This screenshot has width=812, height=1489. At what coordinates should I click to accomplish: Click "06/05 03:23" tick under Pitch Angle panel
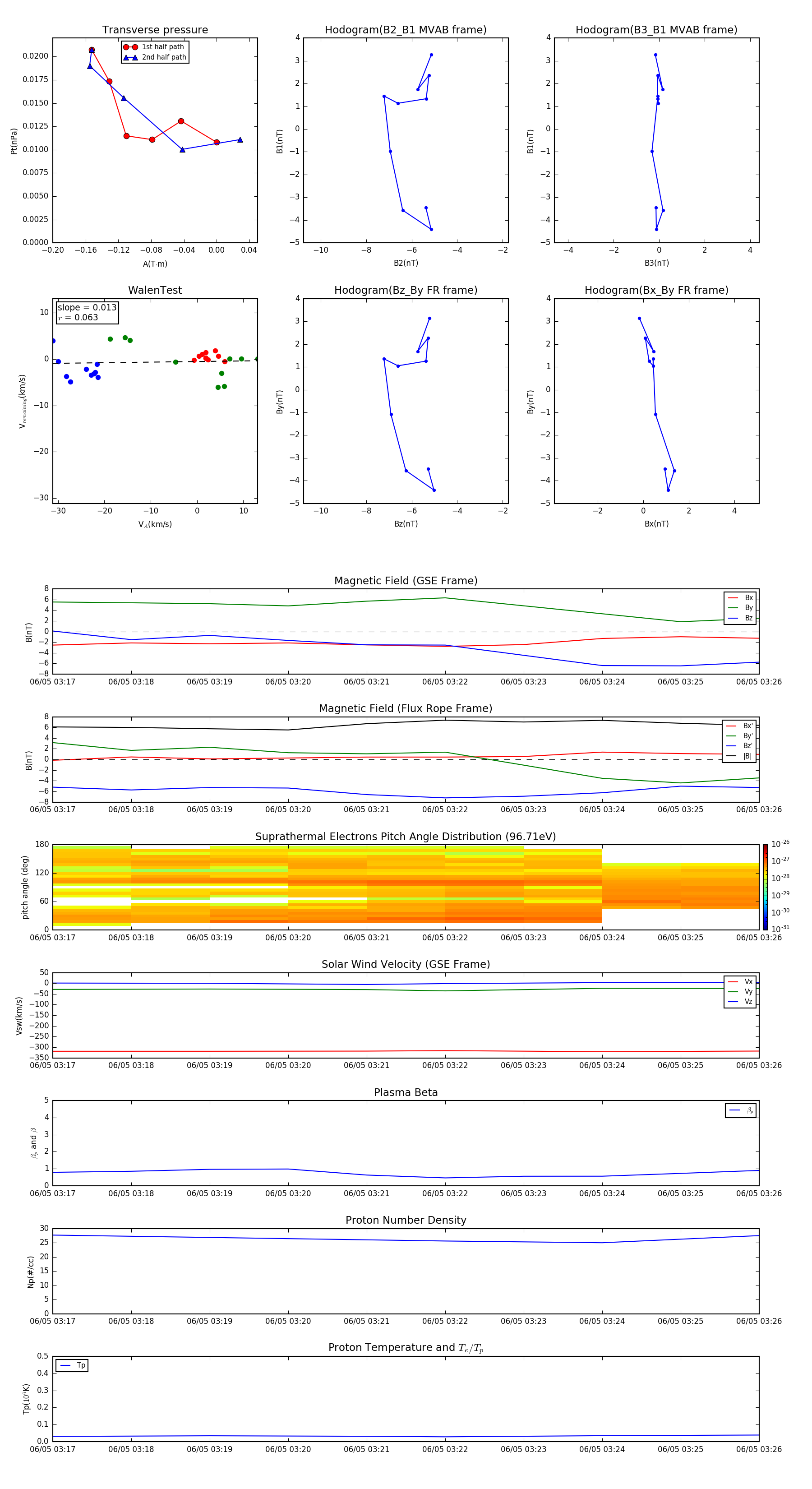(x=524, y=938)
